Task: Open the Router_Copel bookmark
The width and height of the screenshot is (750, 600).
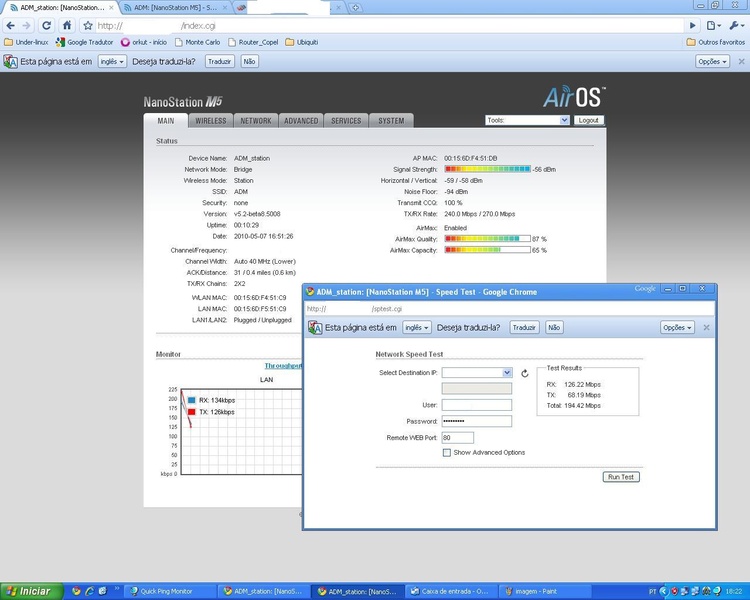Action: (x=253, y=42)
